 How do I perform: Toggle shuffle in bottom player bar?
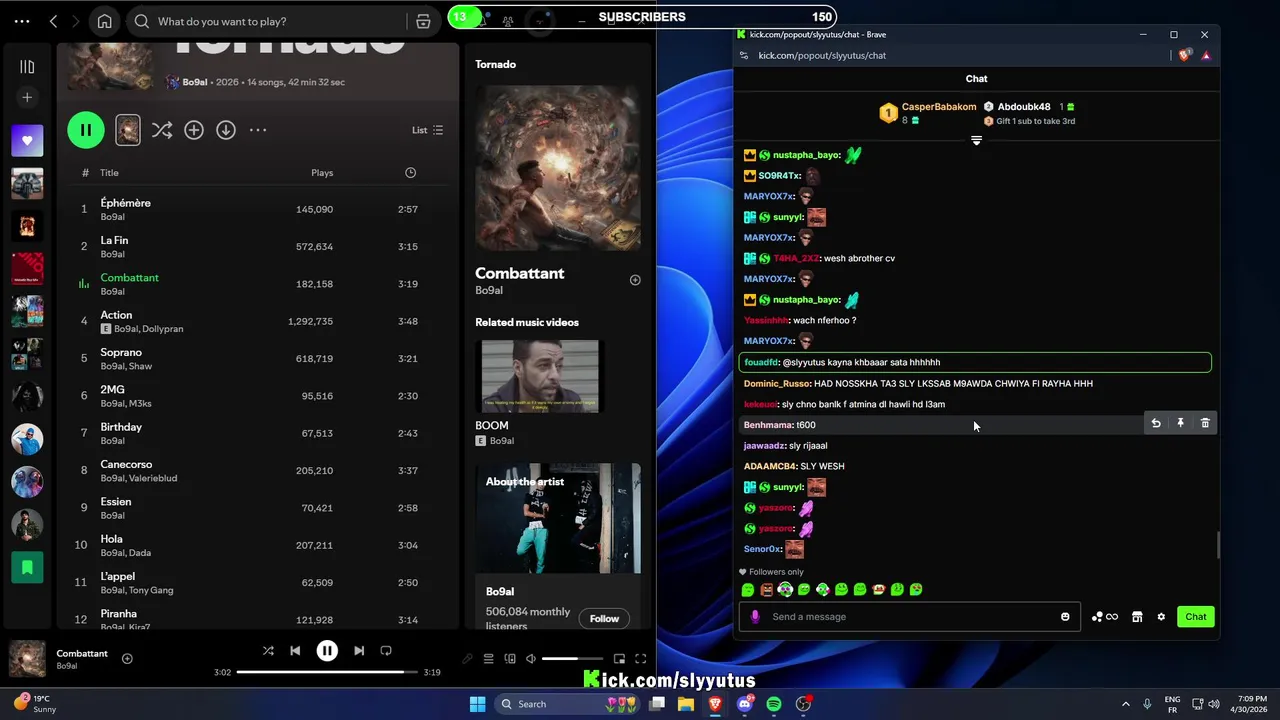[268, 651]
